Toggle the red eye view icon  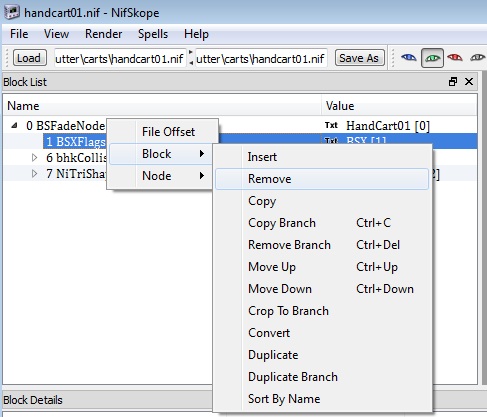455,58
